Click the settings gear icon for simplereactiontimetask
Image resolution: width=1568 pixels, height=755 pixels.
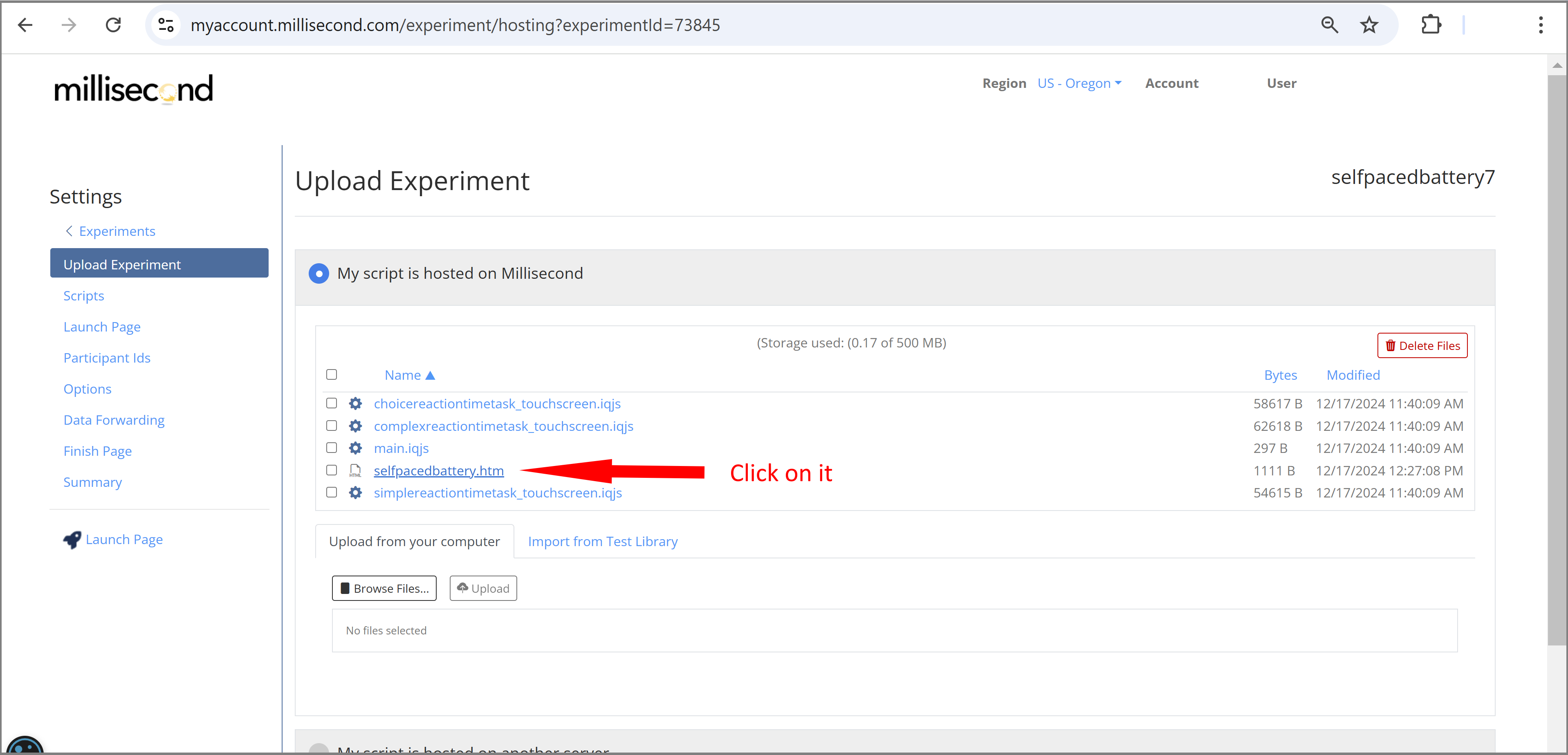(356, 492)
